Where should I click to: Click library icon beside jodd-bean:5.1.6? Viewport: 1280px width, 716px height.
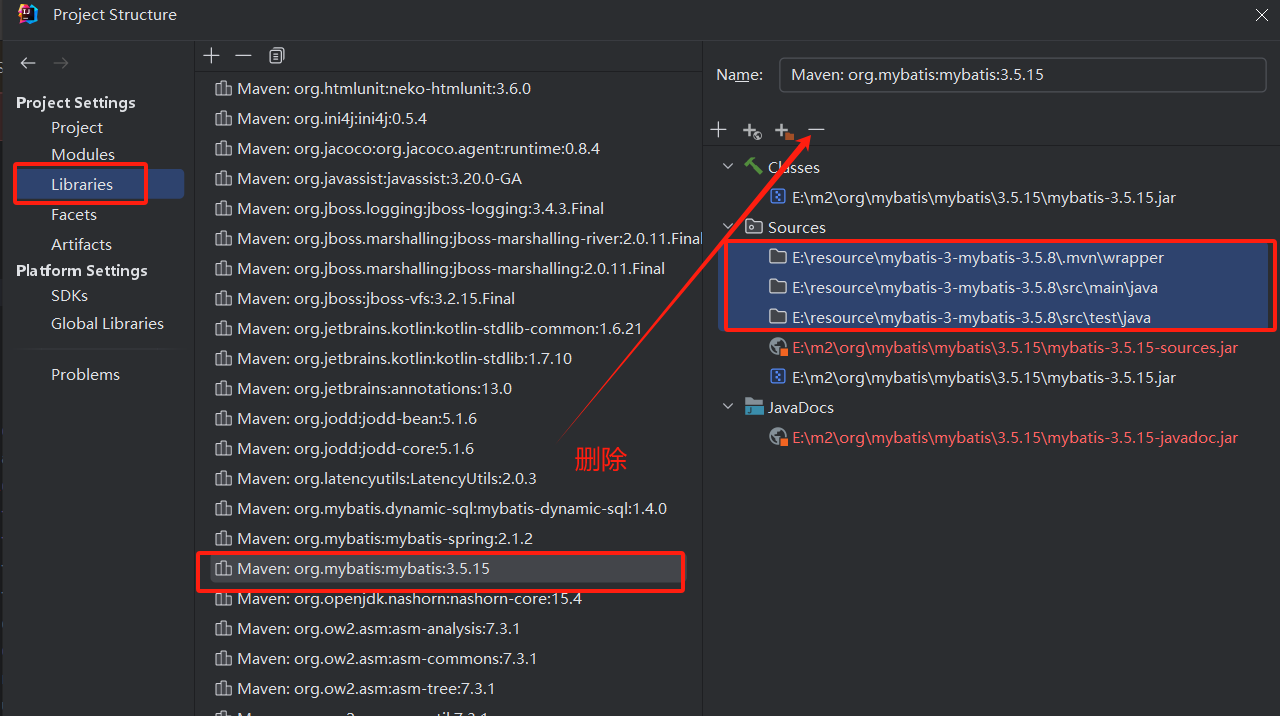click(x=223, y=419)
